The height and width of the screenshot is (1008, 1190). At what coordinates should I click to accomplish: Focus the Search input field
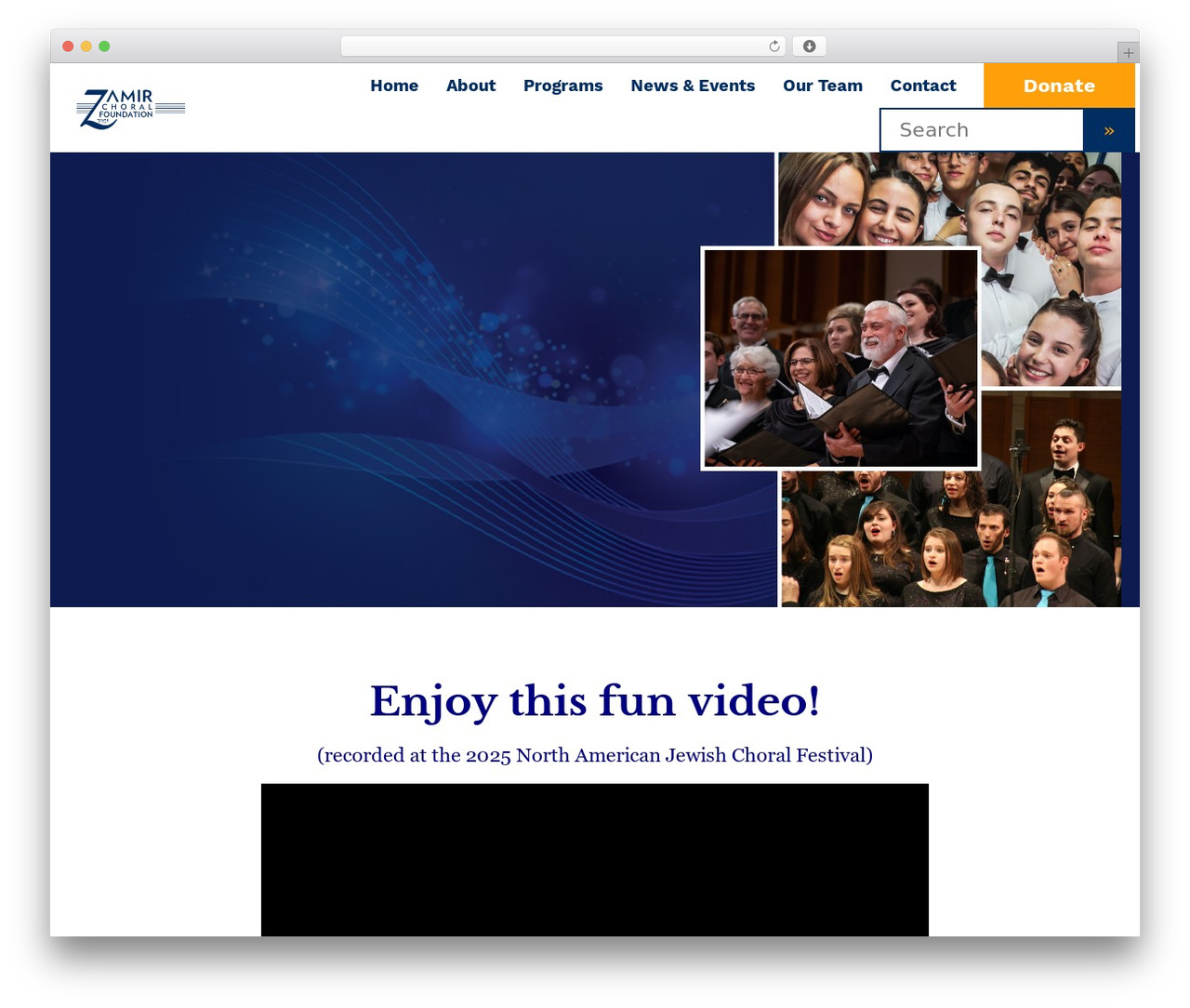click(982, 130)
